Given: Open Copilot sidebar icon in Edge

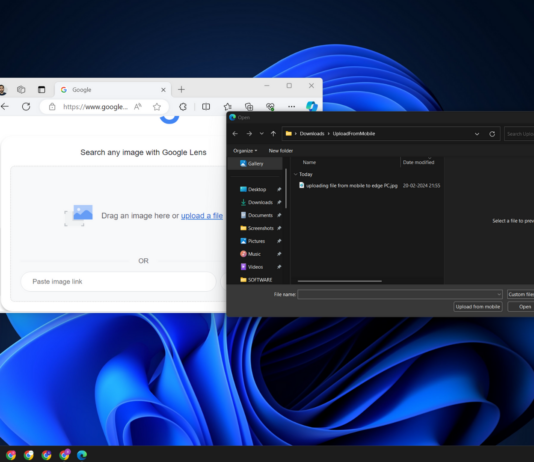Looking at the screenshot, I should (x=312, y=106).
